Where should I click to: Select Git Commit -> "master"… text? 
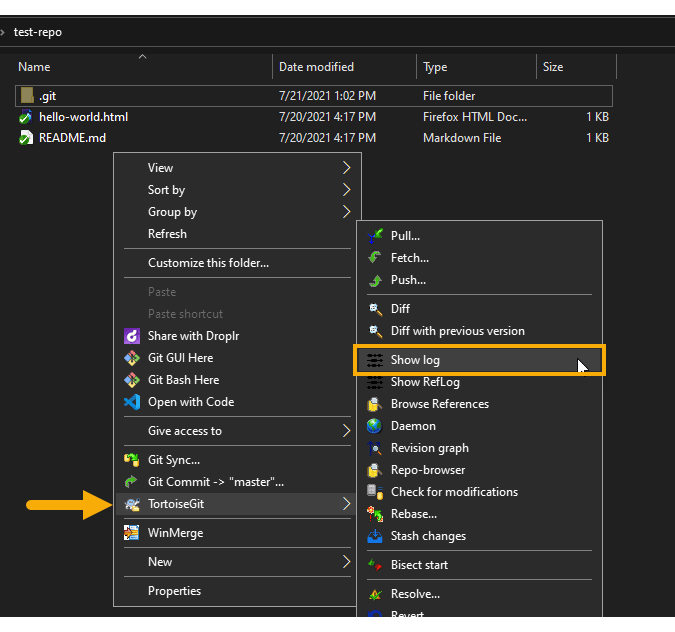216,482
